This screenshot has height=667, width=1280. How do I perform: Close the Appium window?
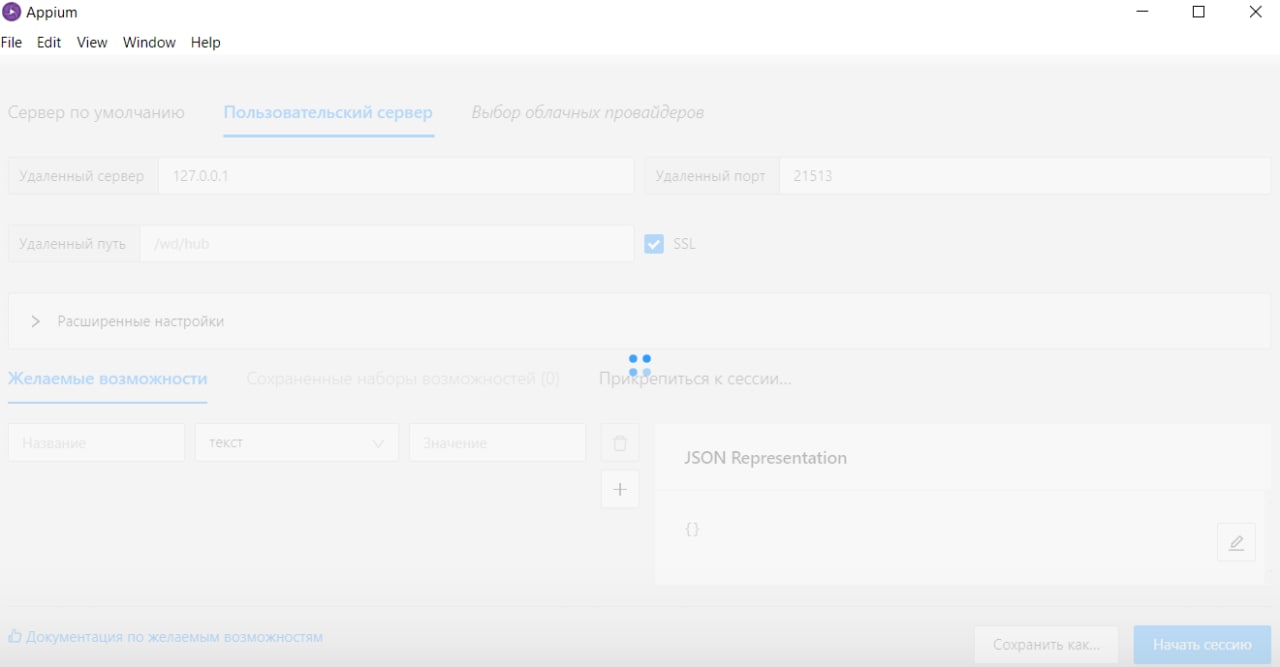point(1255,12)
